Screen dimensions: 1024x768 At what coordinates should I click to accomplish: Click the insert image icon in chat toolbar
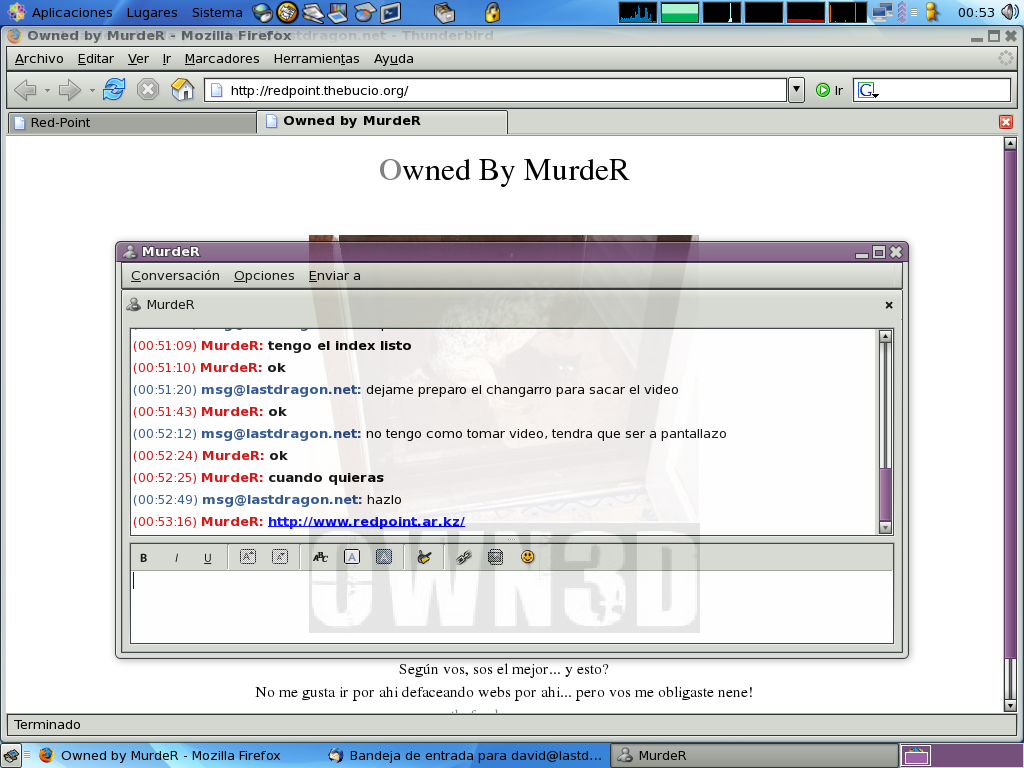pyautogui.click(x=494, y=557)
